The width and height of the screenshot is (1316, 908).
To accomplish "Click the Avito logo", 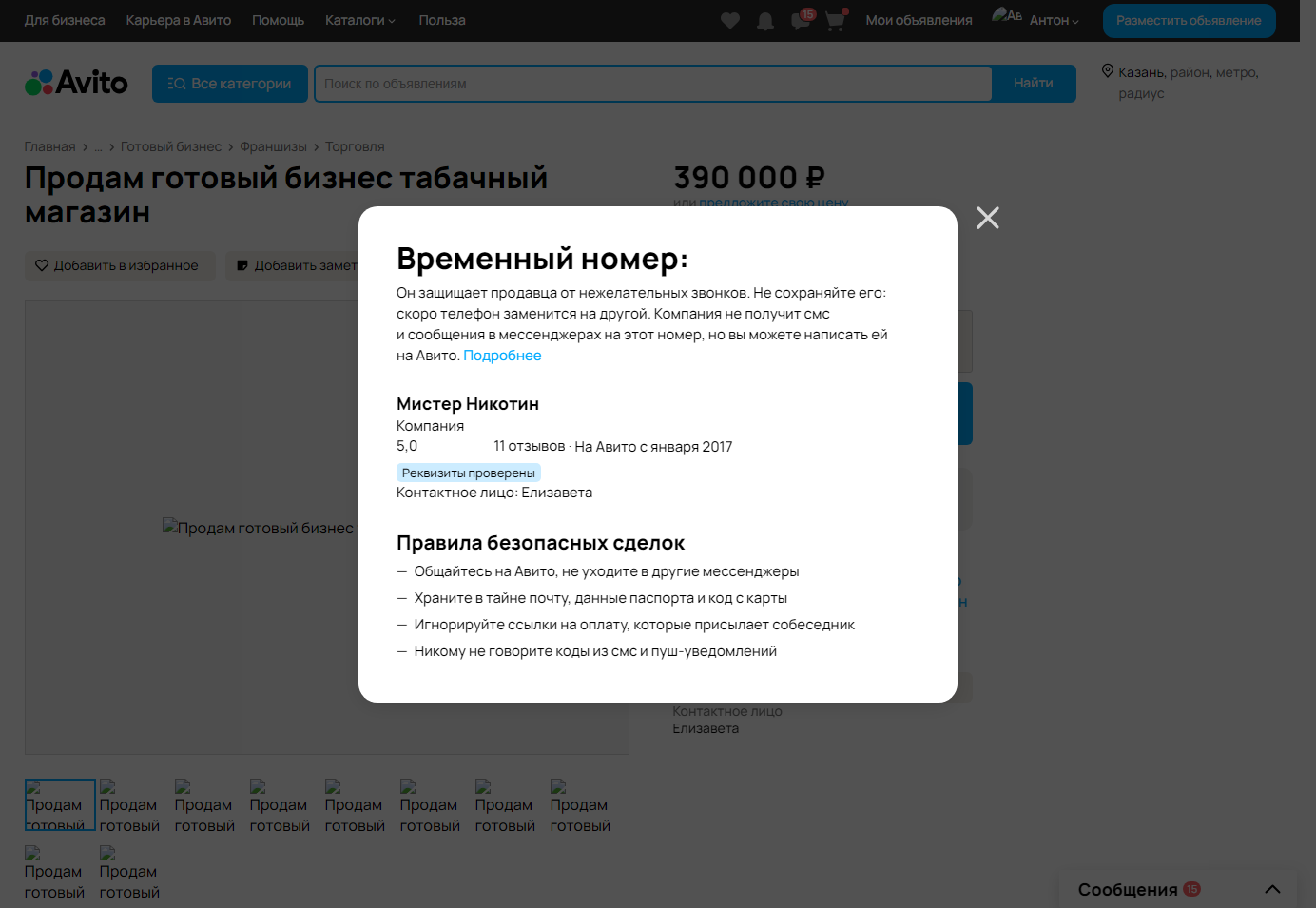I will click(76, 84).
